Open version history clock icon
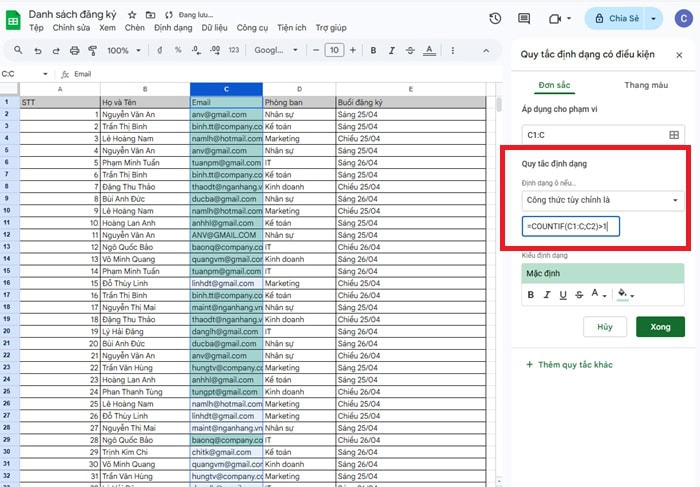The width and height of the screenshot is (700, 487). (x=495, y=18)
